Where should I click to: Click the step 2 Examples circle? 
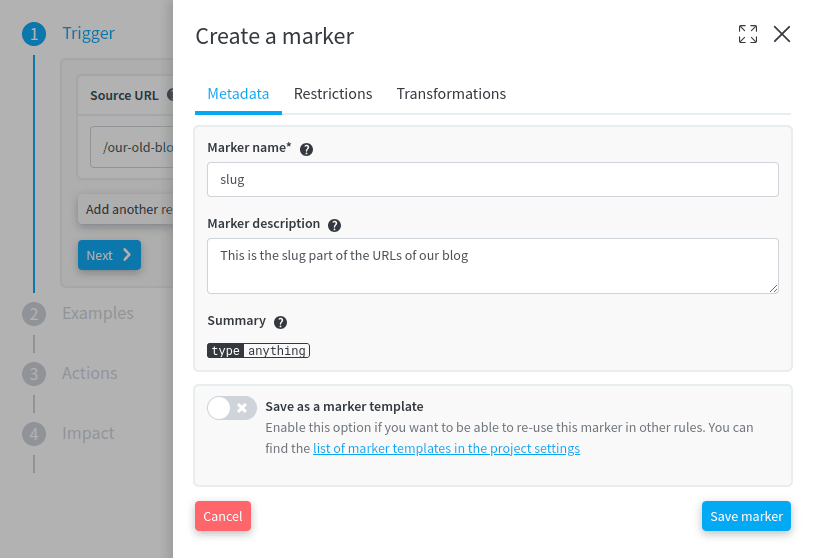pyautogui.click(x=34, y=314)
